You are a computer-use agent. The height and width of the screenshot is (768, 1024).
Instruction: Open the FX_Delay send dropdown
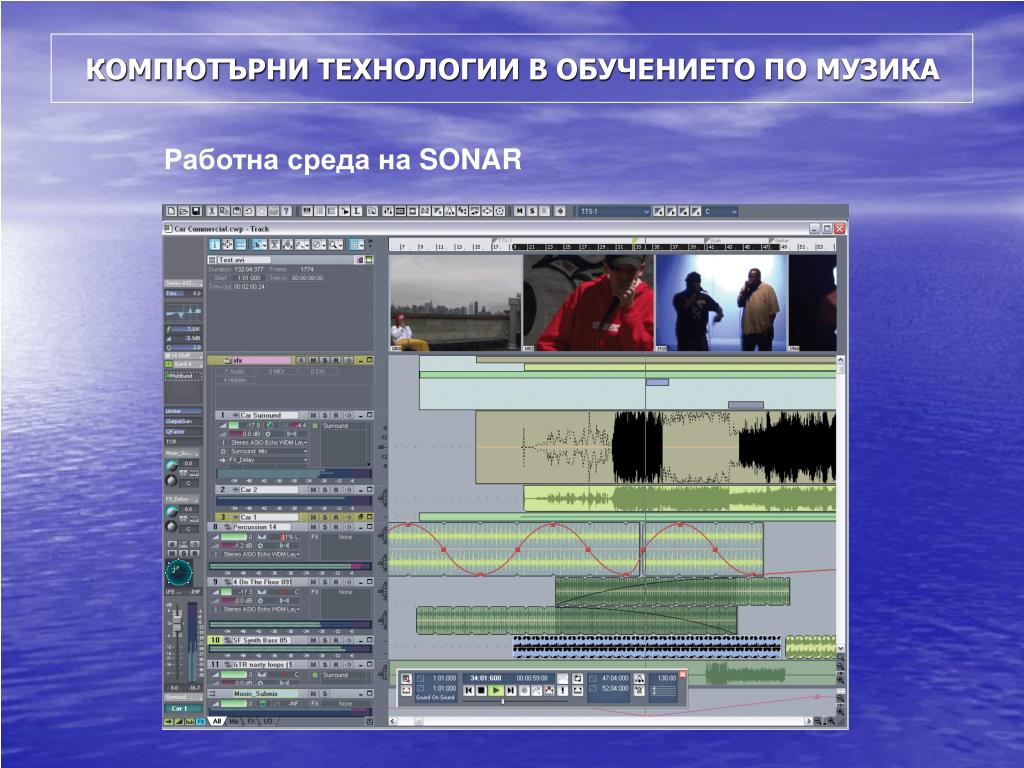(x=268, y=460)
